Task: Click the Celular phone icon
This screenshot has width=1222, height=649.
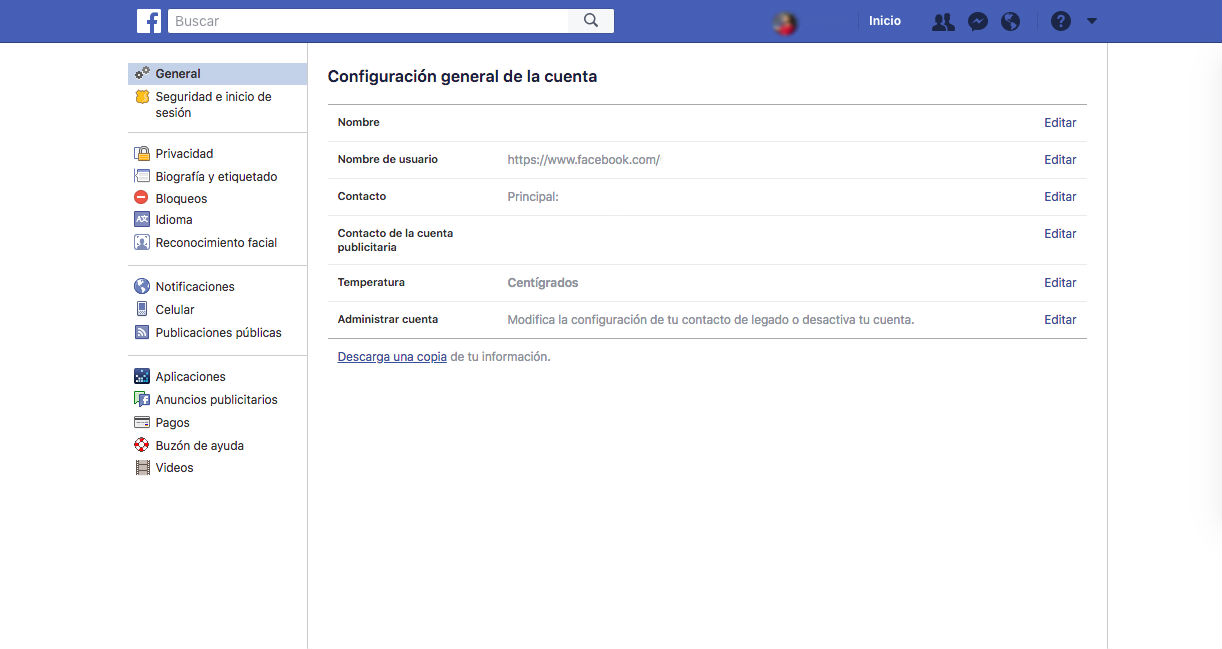Action: [142, 309]
